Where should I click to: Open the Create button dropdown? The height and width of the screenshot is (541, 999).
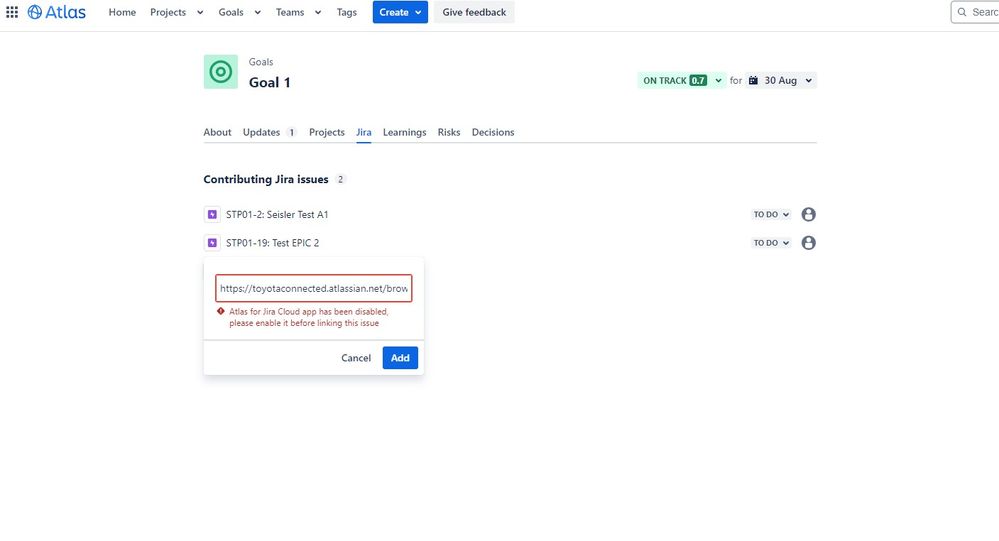(x=400, y=12)
